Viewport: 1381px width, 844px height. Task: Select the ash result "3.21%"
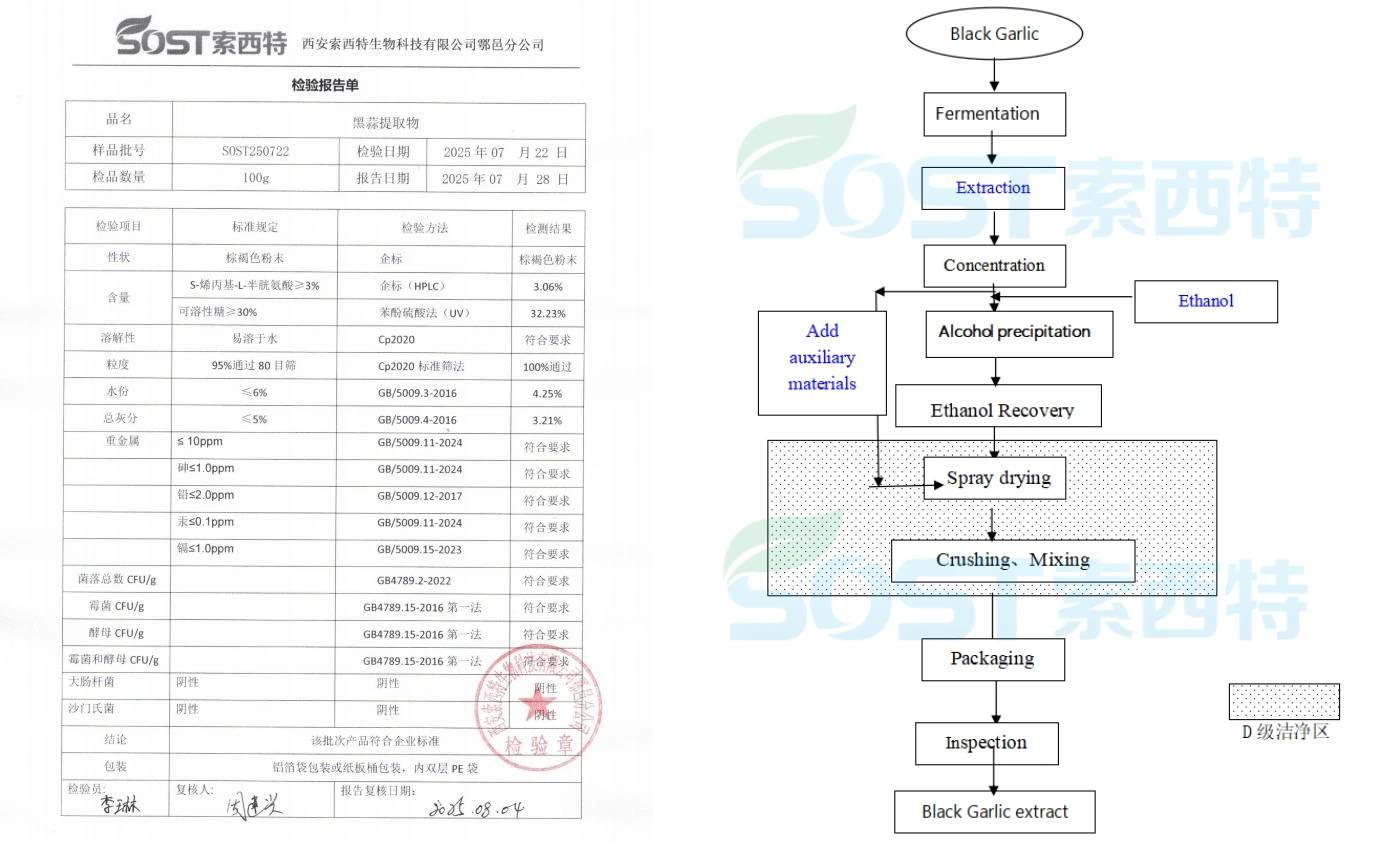[x=547, y=421]
